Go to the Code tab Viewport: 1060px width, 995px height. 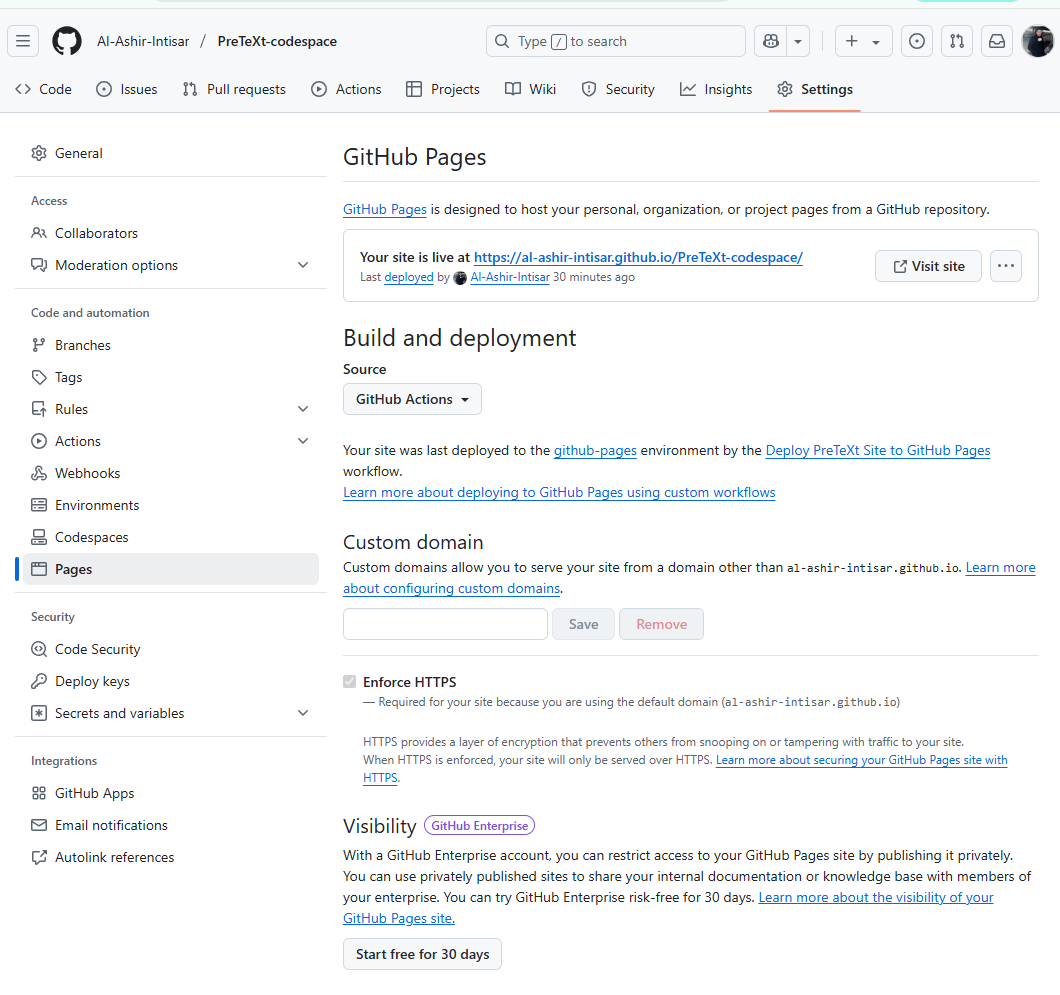[x=43, y=89]
